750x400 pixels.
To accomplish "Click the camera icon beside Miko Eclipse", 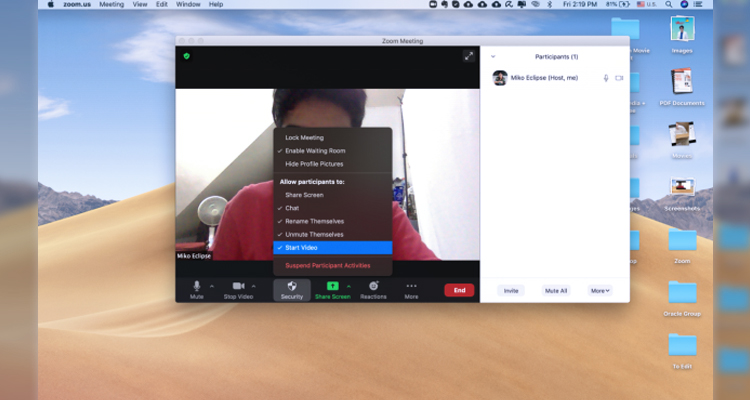I will tap(619, 78).
